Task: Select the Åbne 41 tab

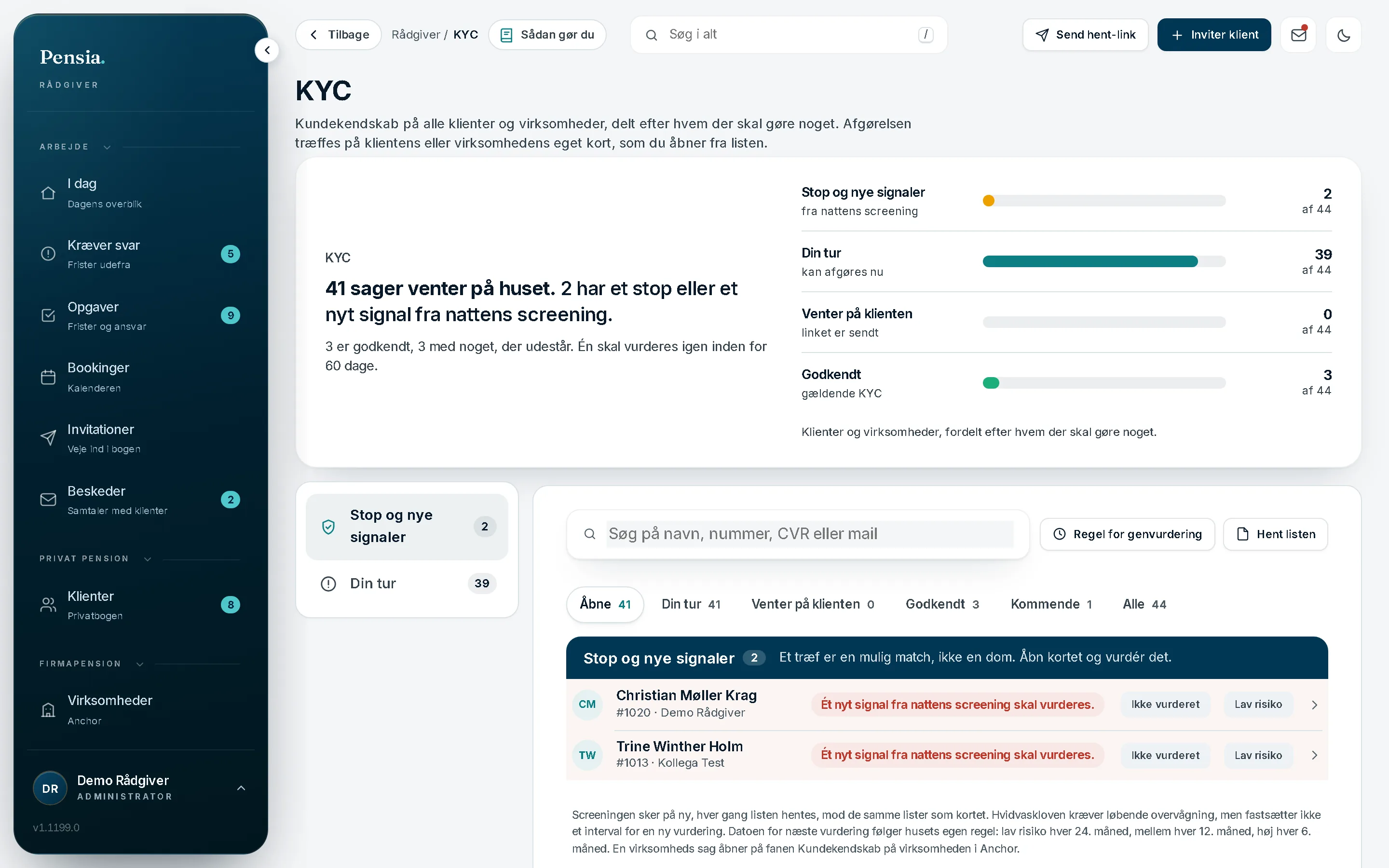Action: (x=605, y=604)
